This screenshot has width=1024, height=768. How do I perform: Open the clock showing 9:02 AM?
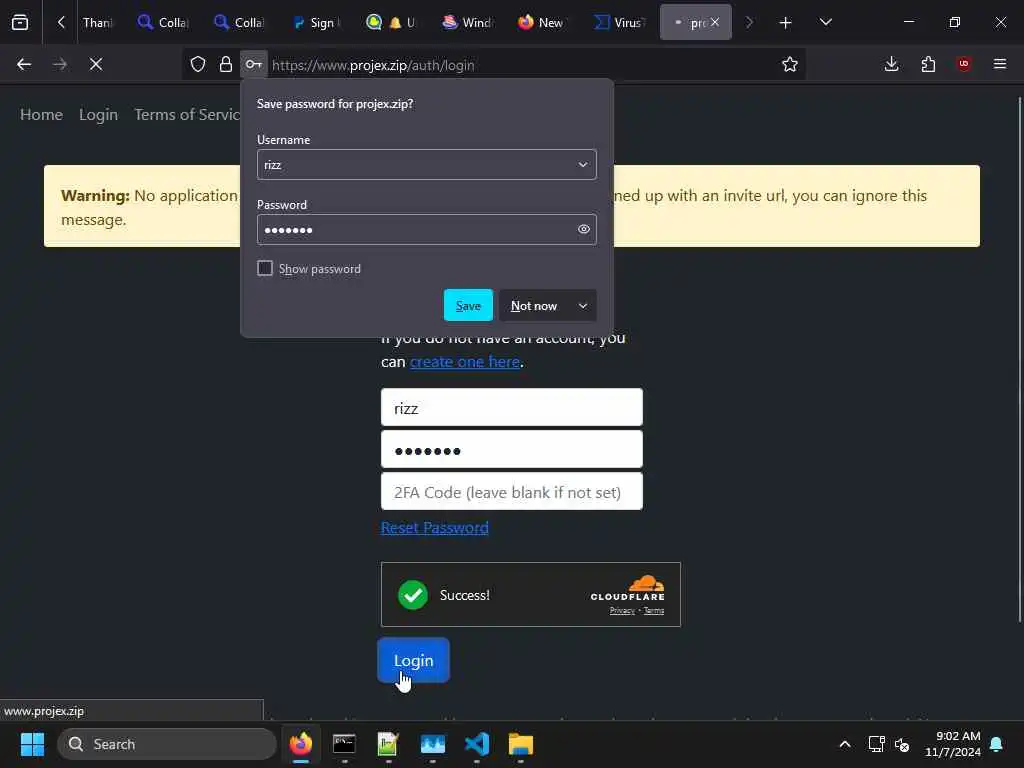tap(953, 744)
